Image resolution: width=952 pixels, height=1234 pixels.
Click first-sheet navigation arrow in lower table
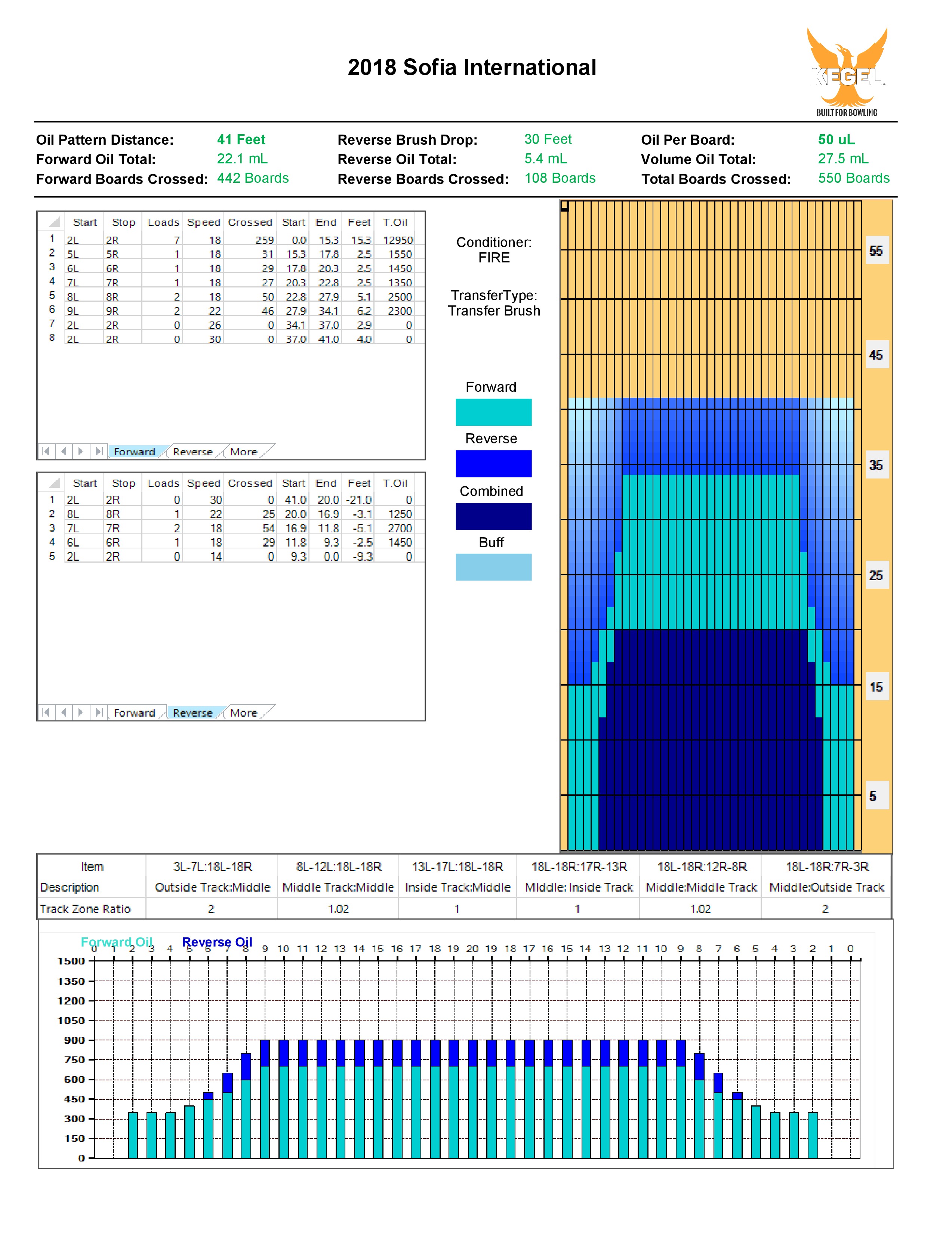click(x=46, y=712)
